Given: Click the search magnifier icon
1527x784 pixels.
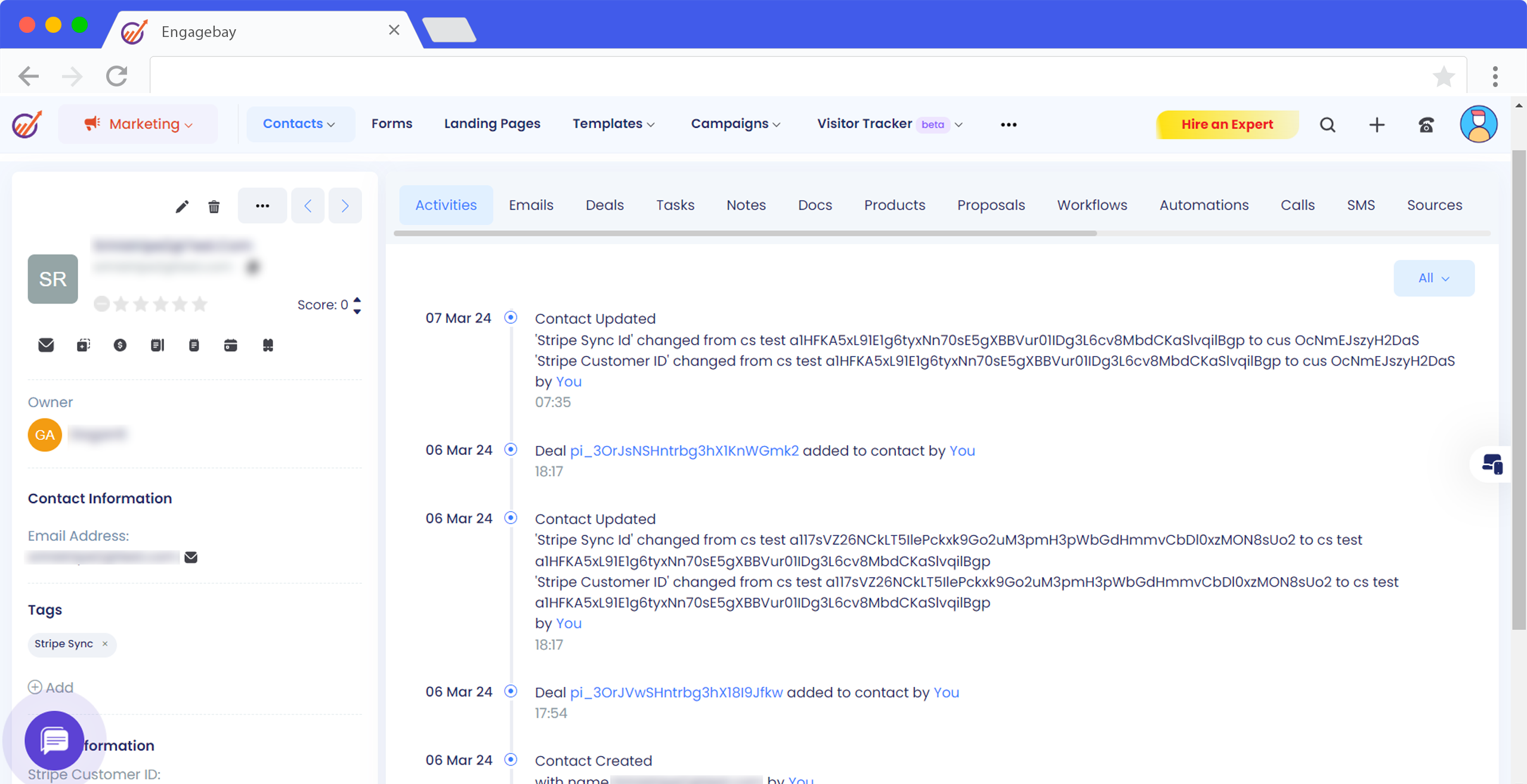Looking at the screenshot, I should [1327, 125].
